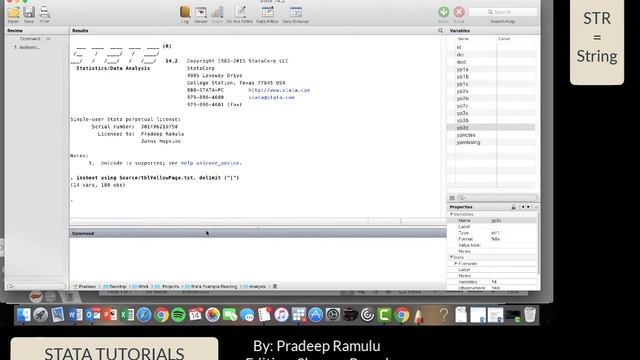Click Desktop folder in path bar

(115, 287)
